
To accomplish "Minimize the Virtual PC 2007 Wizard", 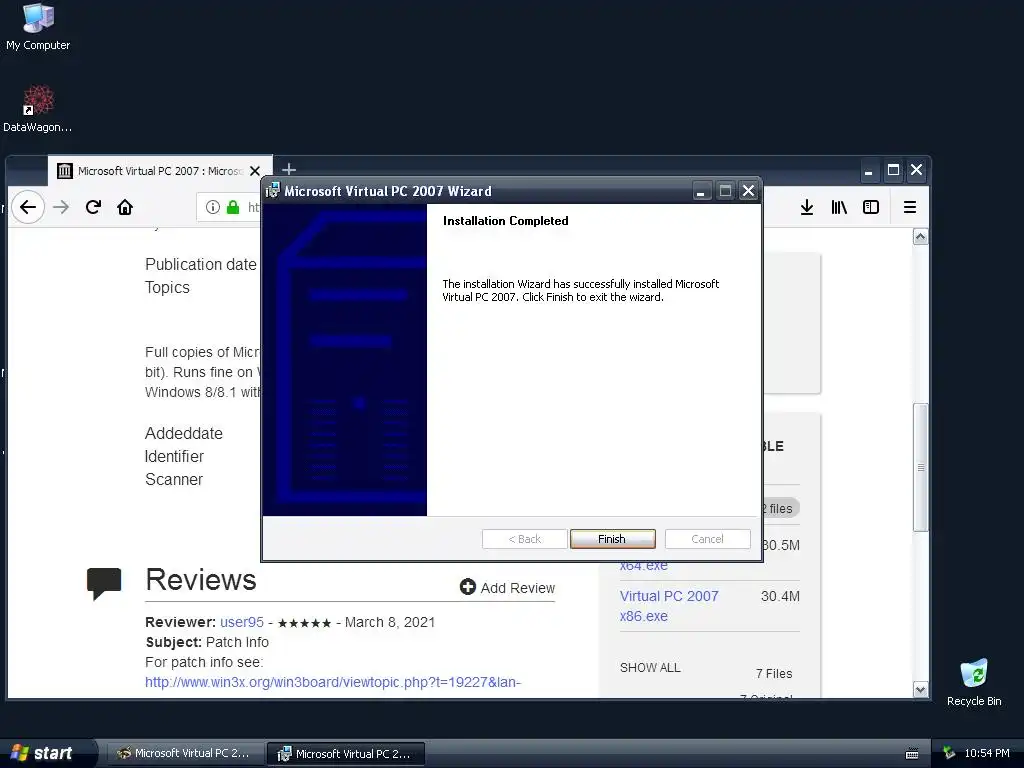I will coord(701,191).
